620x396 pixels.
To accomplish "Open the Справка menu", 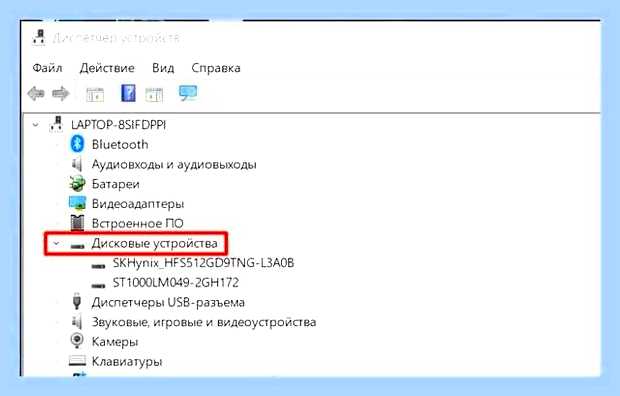I will tap(216, 68).
